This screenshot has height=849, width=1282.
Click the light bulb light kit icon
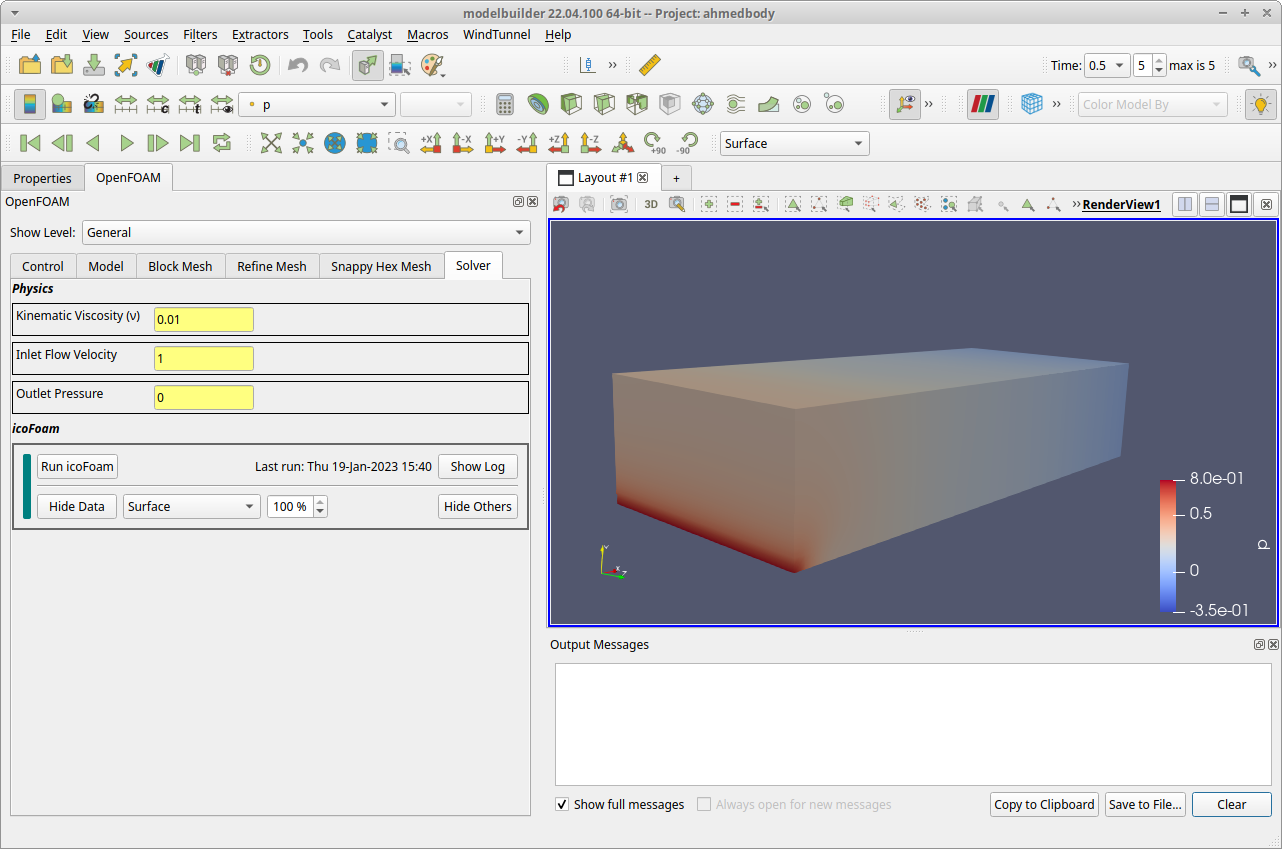coord(1260,104)
